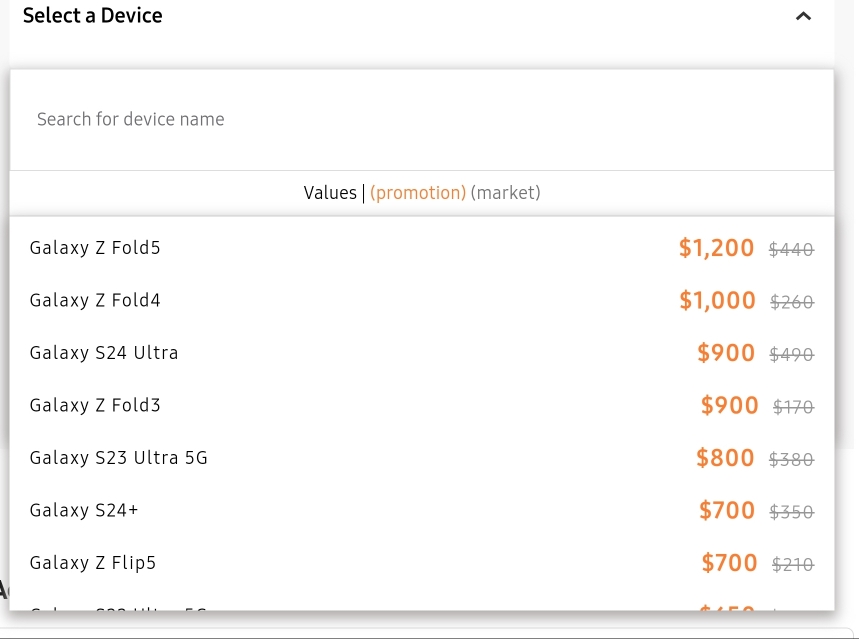Click the struck-through $210 market value

pos(793,564)
